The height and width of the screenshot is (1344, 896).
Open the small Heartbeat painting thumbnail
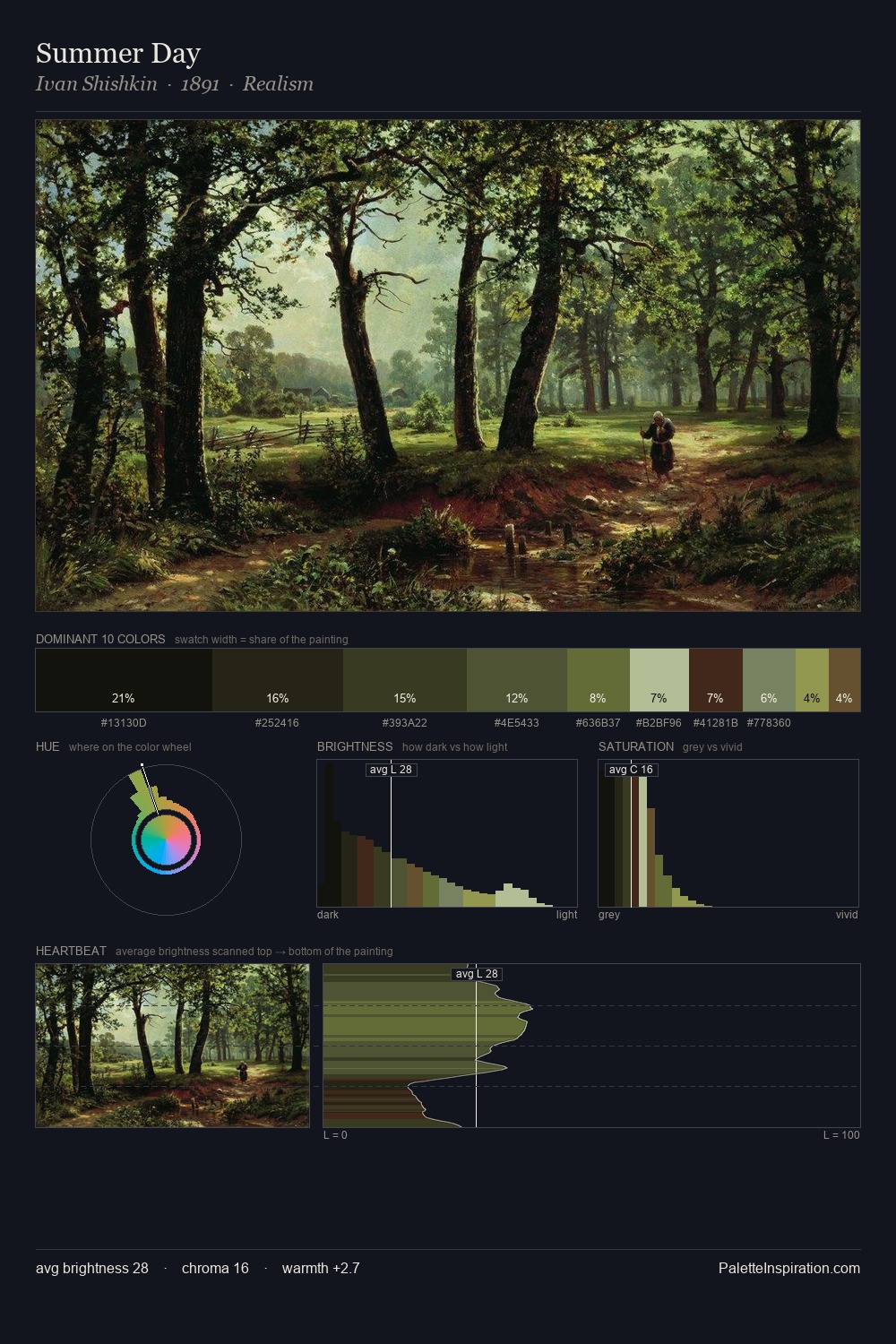click(172, 1046)
